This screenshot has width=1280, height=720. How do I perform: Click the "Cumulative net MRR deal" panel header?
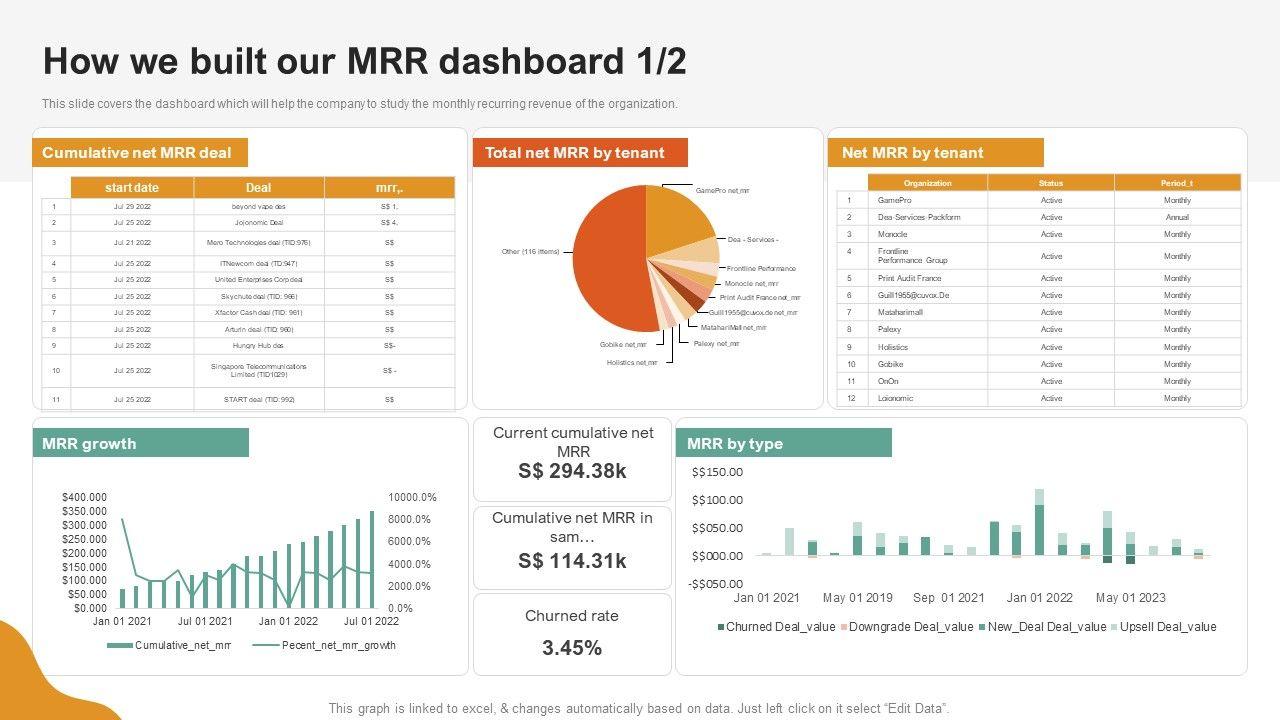pyautogui.click(x=140, y=153)
